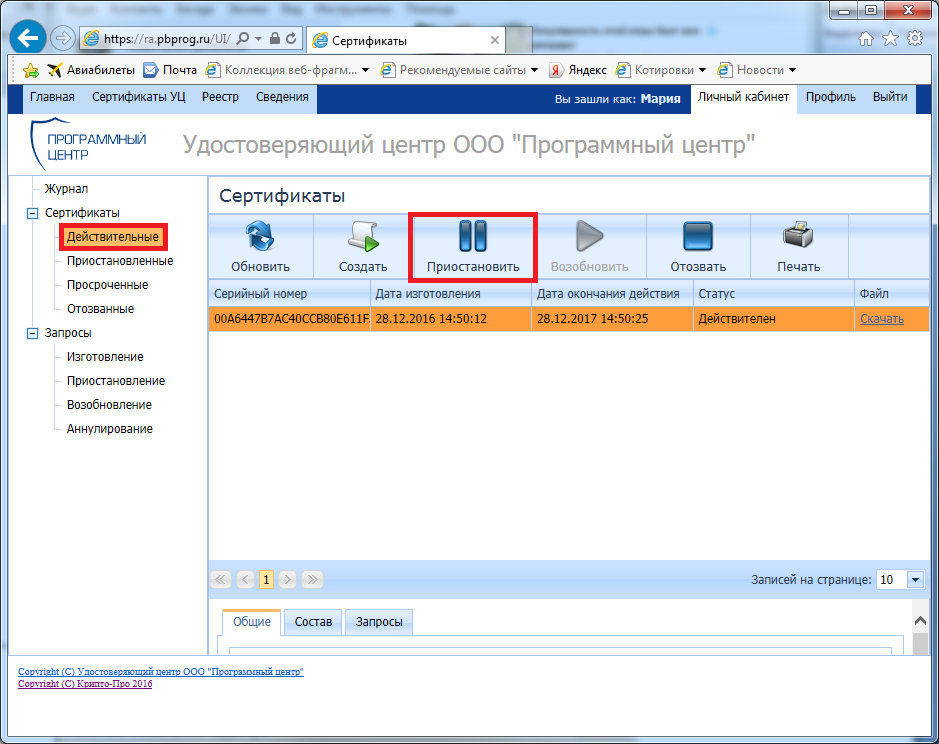Open the Реестр menu item

(220, 97)
